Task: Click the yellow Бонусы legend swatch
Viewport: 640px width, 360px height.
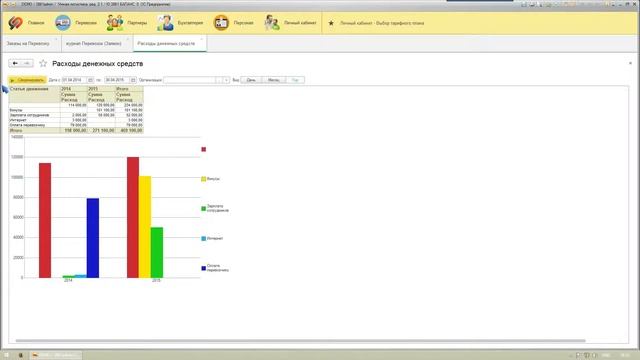Action: [x=204, y=179]
